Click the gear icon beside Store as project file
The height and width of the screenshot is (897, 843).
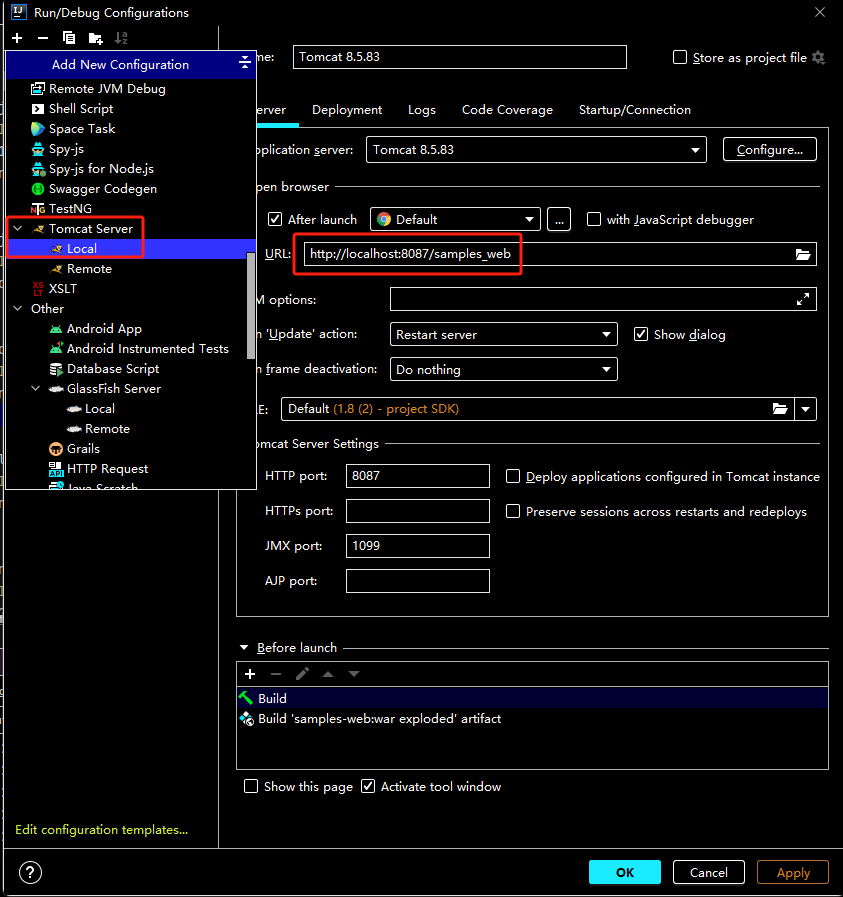coord(818,58)
